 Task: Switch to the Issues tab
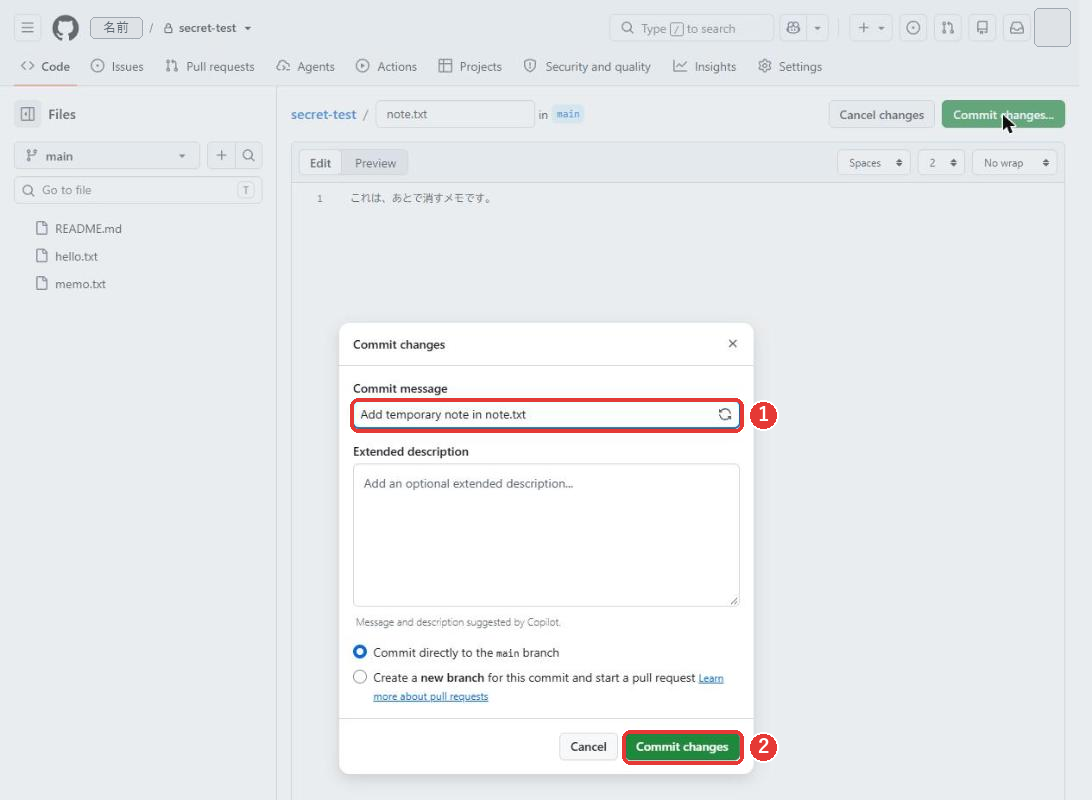pyautogui.click(x=117, y=66)
